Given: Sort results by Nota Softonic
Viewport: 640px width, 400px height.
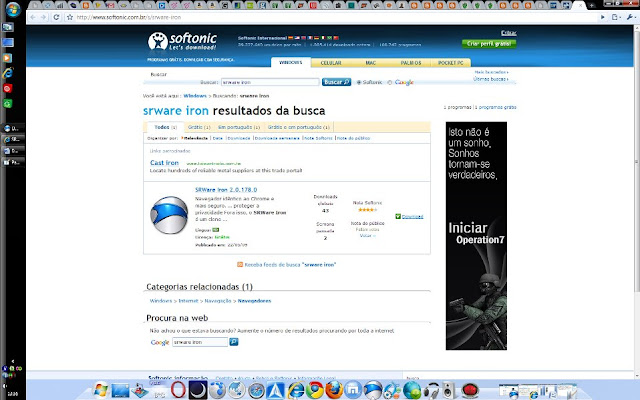Looking at the screenshot, I should pyautogui.click(x=318, y=138).
